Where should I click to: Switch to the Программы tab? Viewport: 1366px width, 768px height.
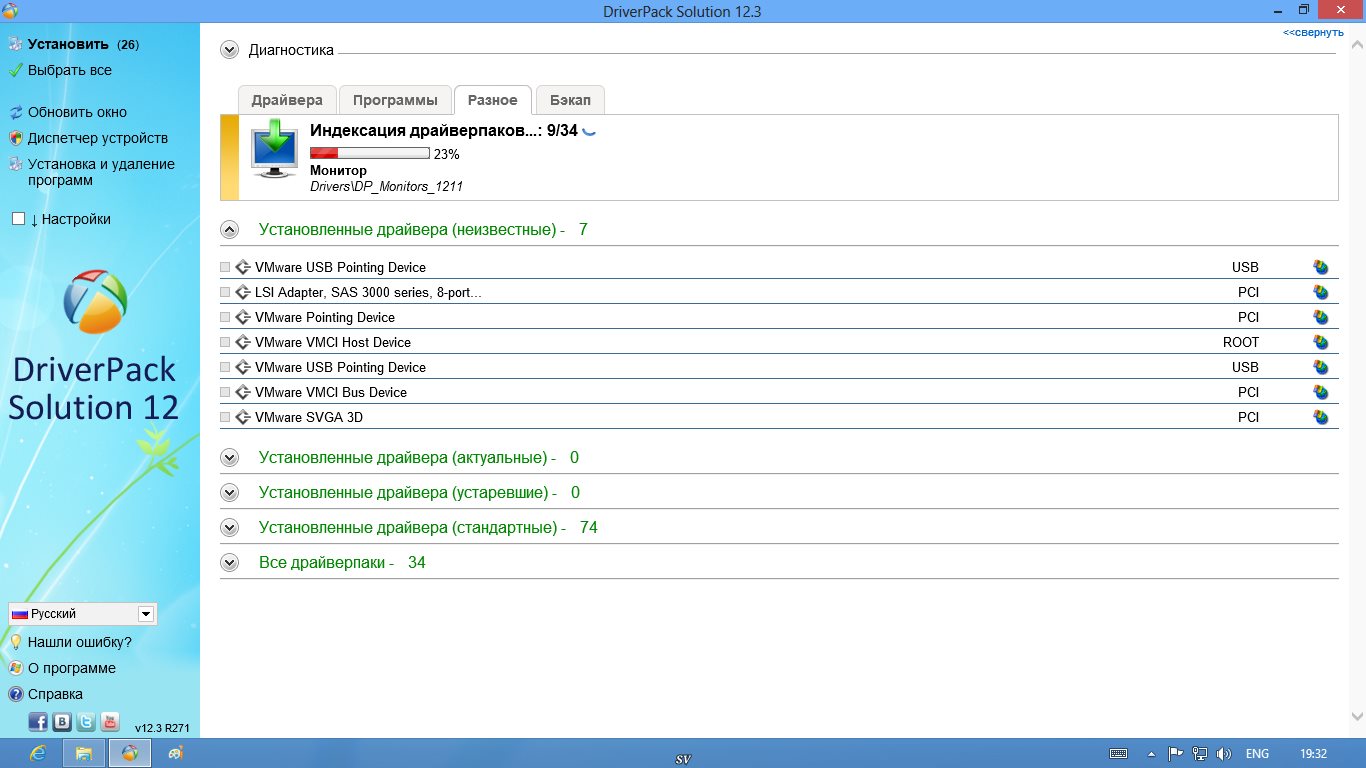click(x=395, y=100)
